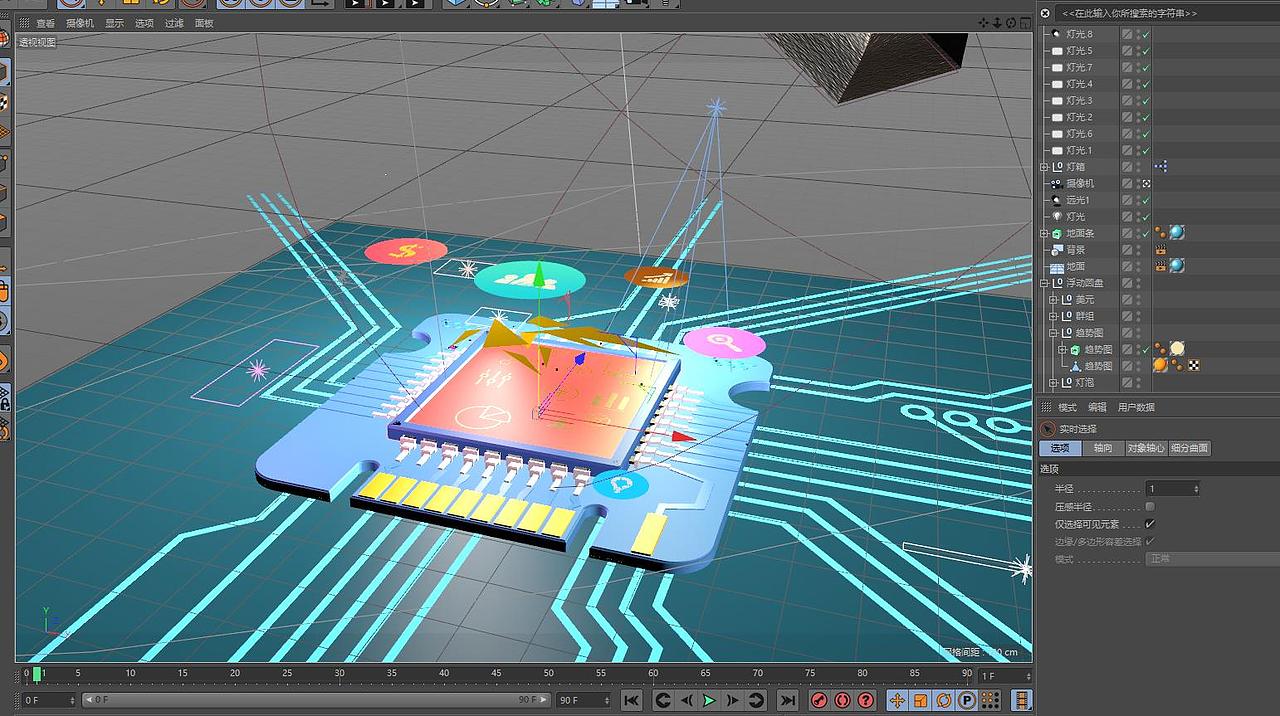Open the viewport 面板 menu
The width and height of the screenshot is (1280, 716).
204,23
